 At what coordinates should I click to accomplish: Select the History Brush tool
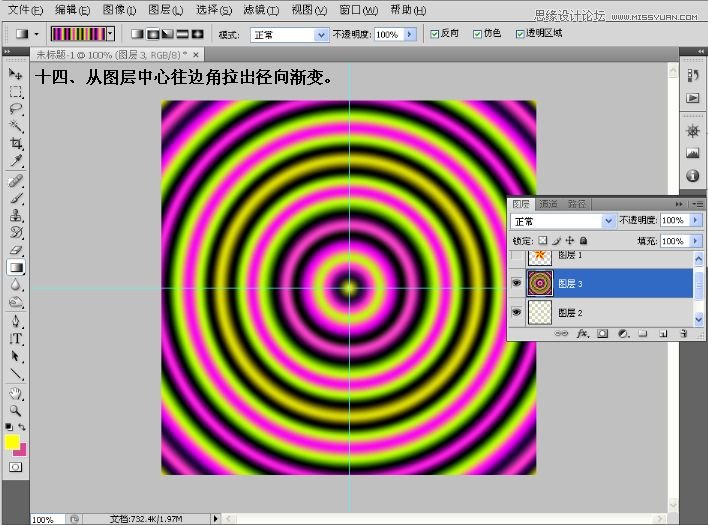coord(15,232)
